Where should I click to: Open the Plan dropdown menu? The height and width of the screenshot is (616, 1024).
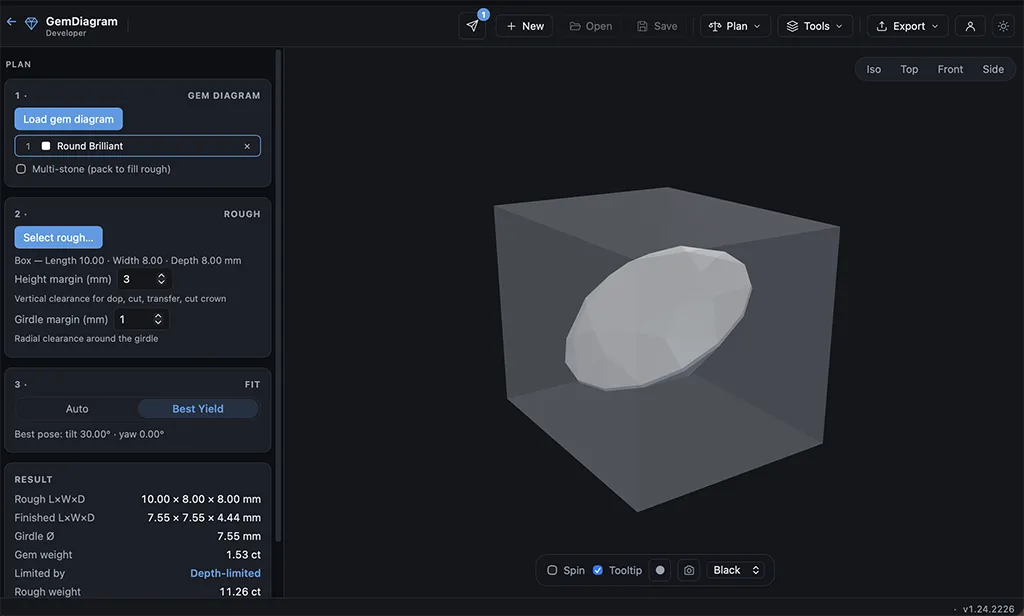coord(735,26)
